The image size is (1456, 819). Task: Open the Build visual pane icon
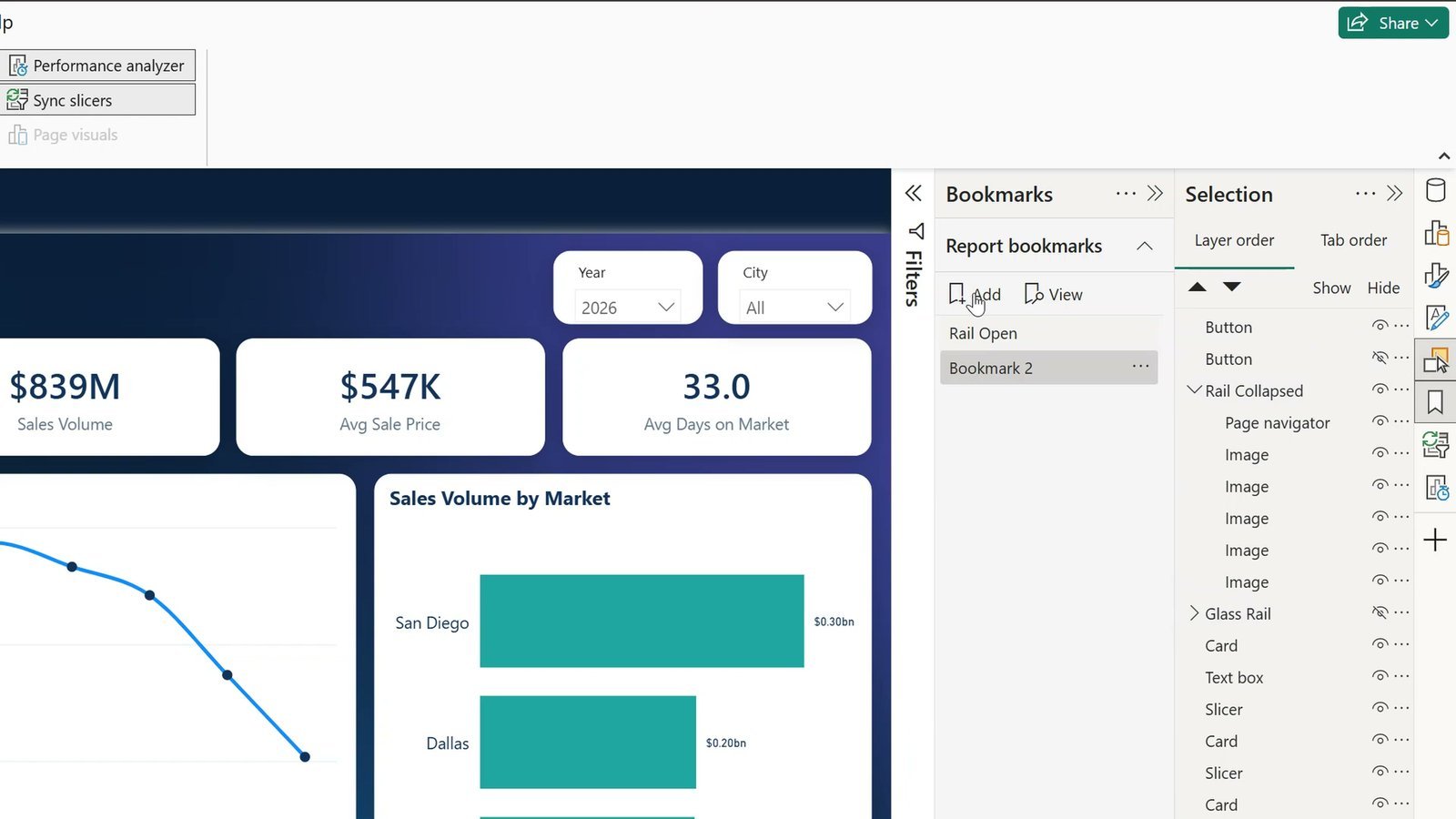pyautogui.click(x=1436, y=233)
